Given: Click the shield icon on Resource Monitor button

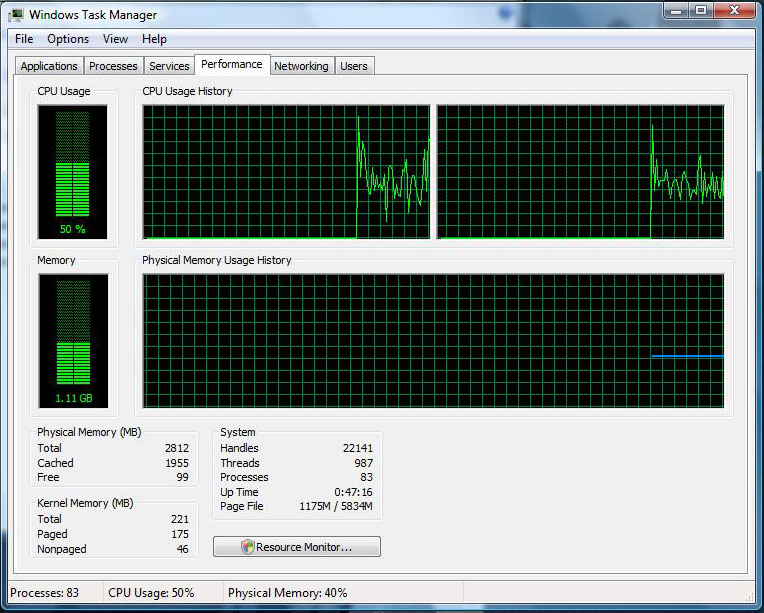Looking at the screenshot, I should coord(247,547).
